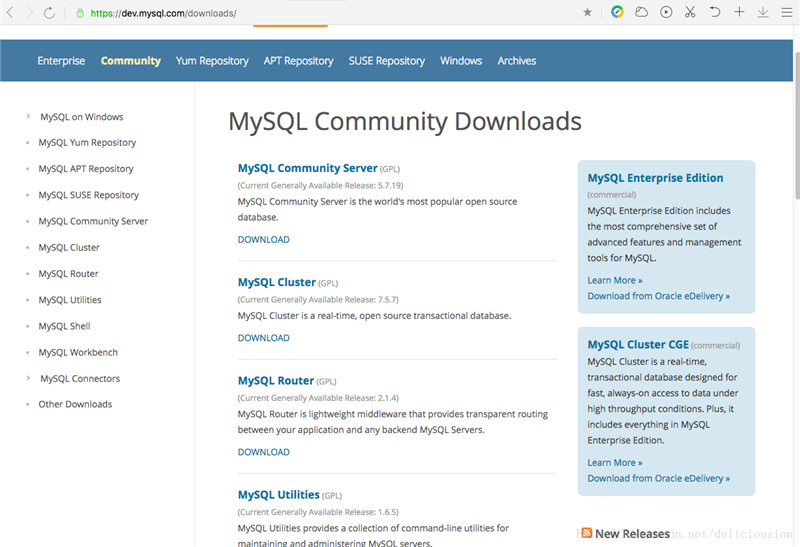Open MySQL Workbench sidebar link
This screenshot has width=800, height=547.
78,352
